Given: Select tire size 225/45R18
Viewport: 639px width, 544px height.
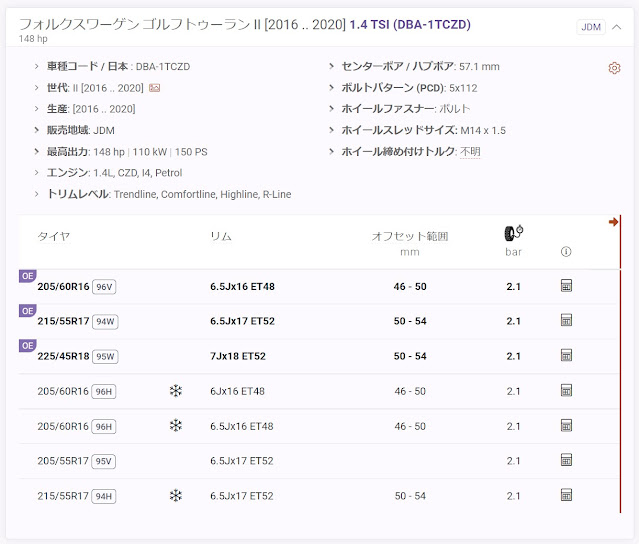Looking at the screenshot, I should pyautogui.click(x=63, y=356).
